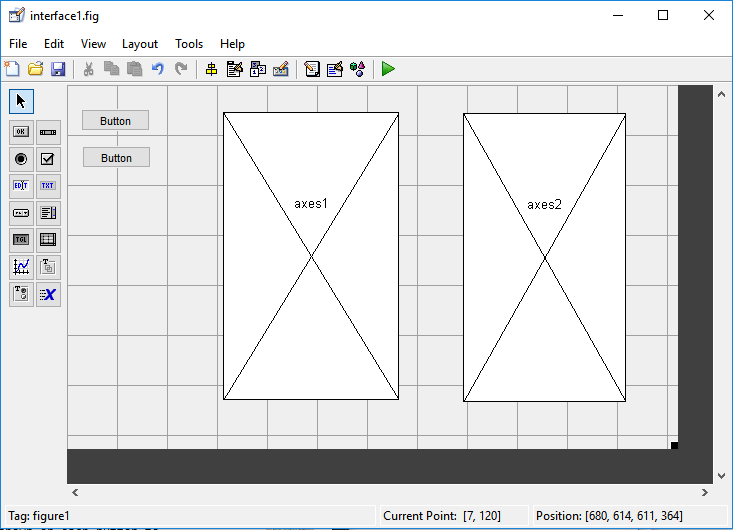Click the horizontal scrollbar left arrow
The width and height of the screenshot is (733, 530).
[x=75, y=492]
